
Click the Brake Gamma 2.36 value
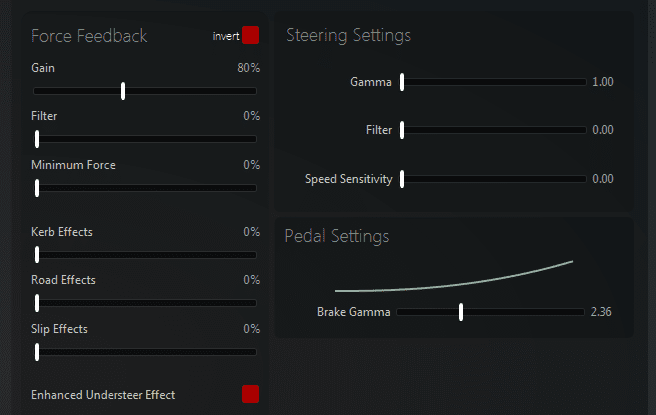coord(601,312)
